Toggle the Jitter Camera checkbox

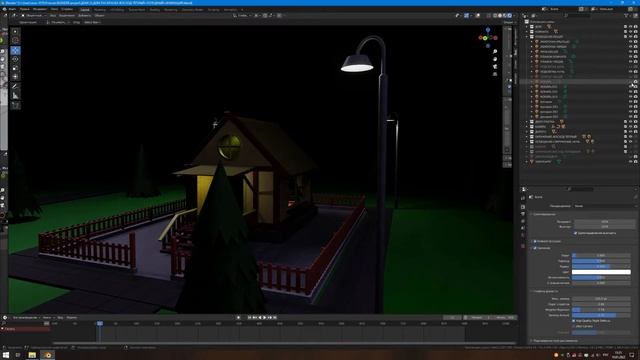tap(574, 326)
